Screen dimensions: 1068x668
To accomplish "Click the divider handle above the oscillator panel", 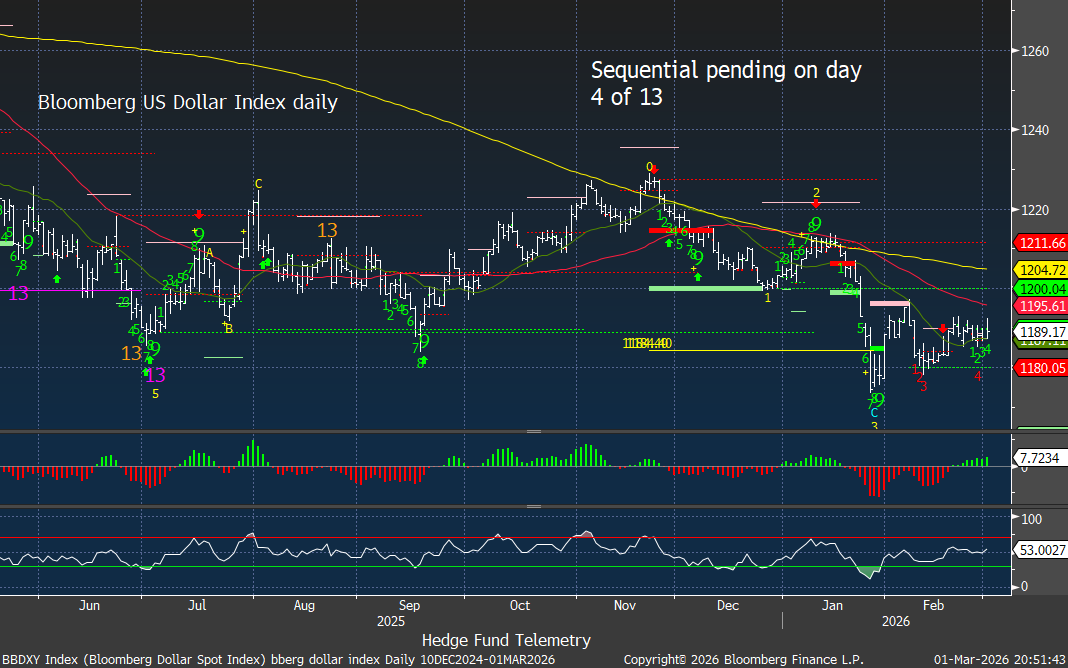I will point(534,506).
